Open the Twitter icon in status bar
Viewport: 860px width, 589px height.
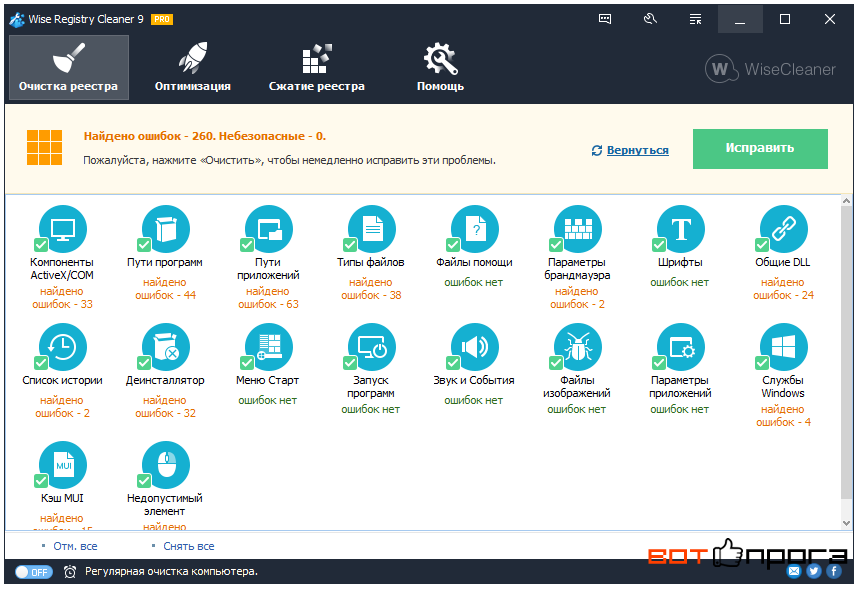[814, 571]
